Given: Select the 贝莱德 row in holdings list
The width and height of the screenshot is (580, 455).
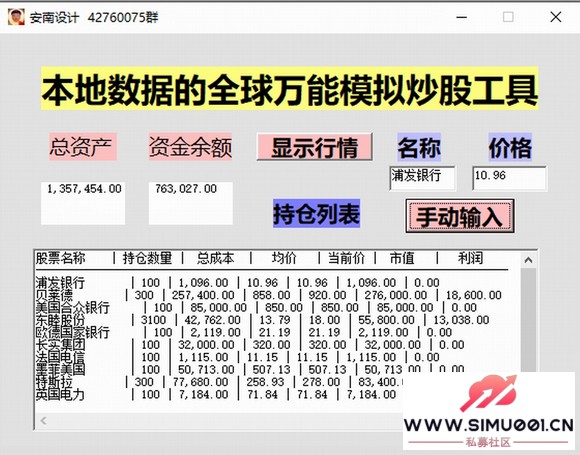Looking at the screenshot, I should click(268, 295).
